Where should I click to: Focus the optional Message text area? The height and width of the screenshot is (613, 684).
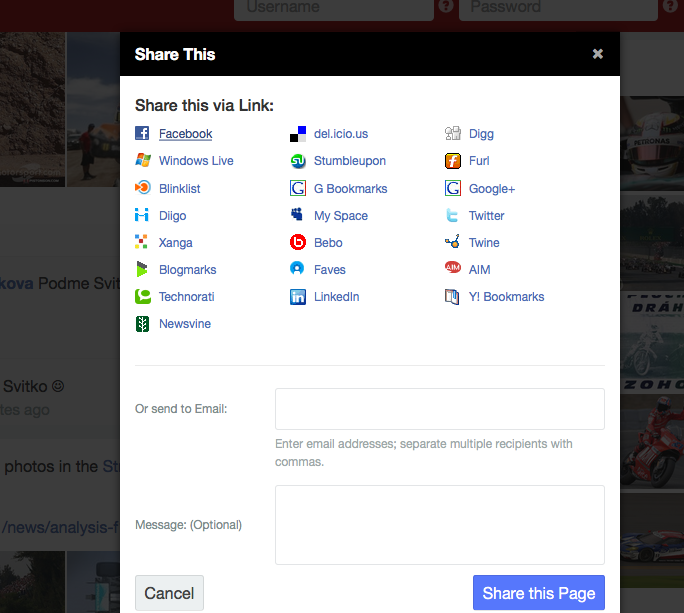[440, 525]
